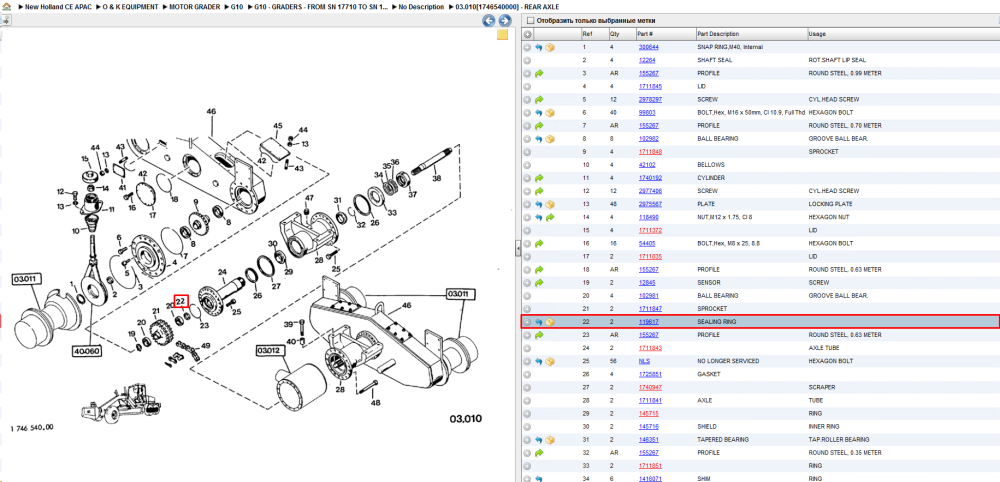This screenshot has height=482, width=1000.
Task: Select row circle for SHIELD row
Action: point(527,427)
